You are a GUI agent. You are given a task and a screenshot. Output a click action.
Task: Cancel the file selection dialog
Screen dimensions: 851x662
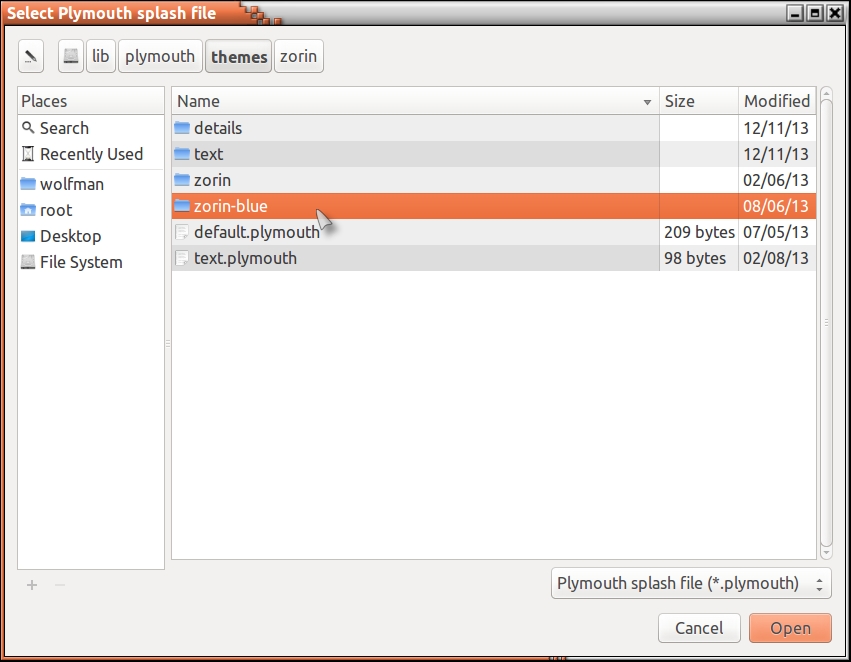699,628
